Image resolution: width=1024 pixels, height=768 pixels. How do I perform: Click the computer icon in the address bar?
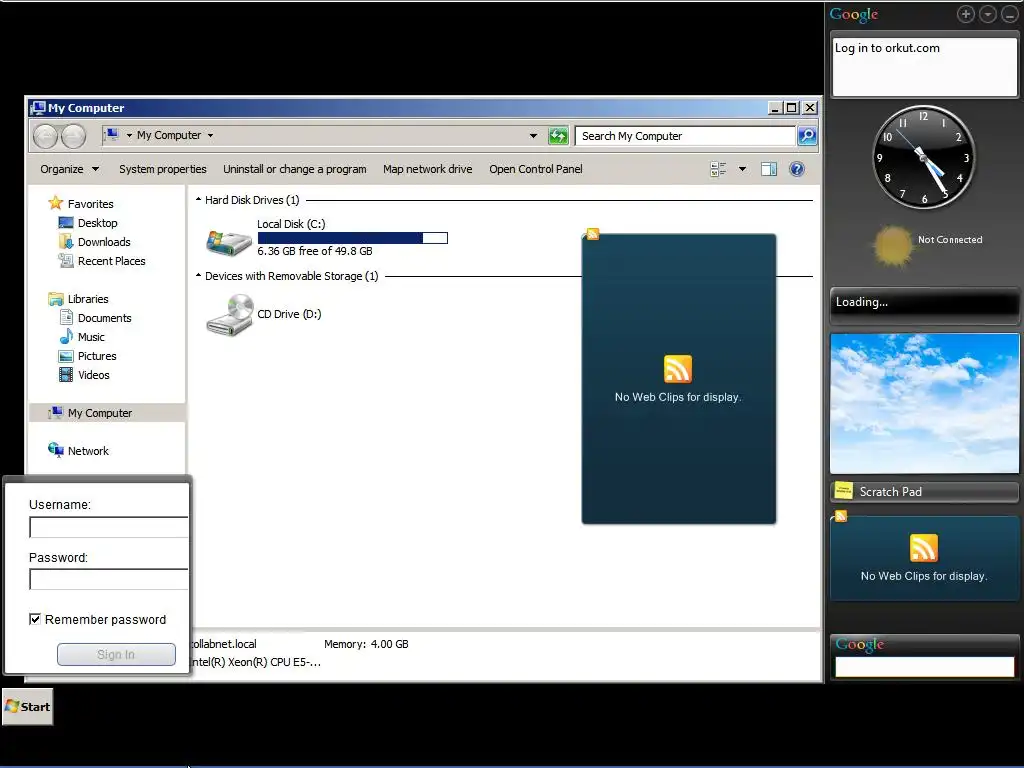tap(112, 135)
